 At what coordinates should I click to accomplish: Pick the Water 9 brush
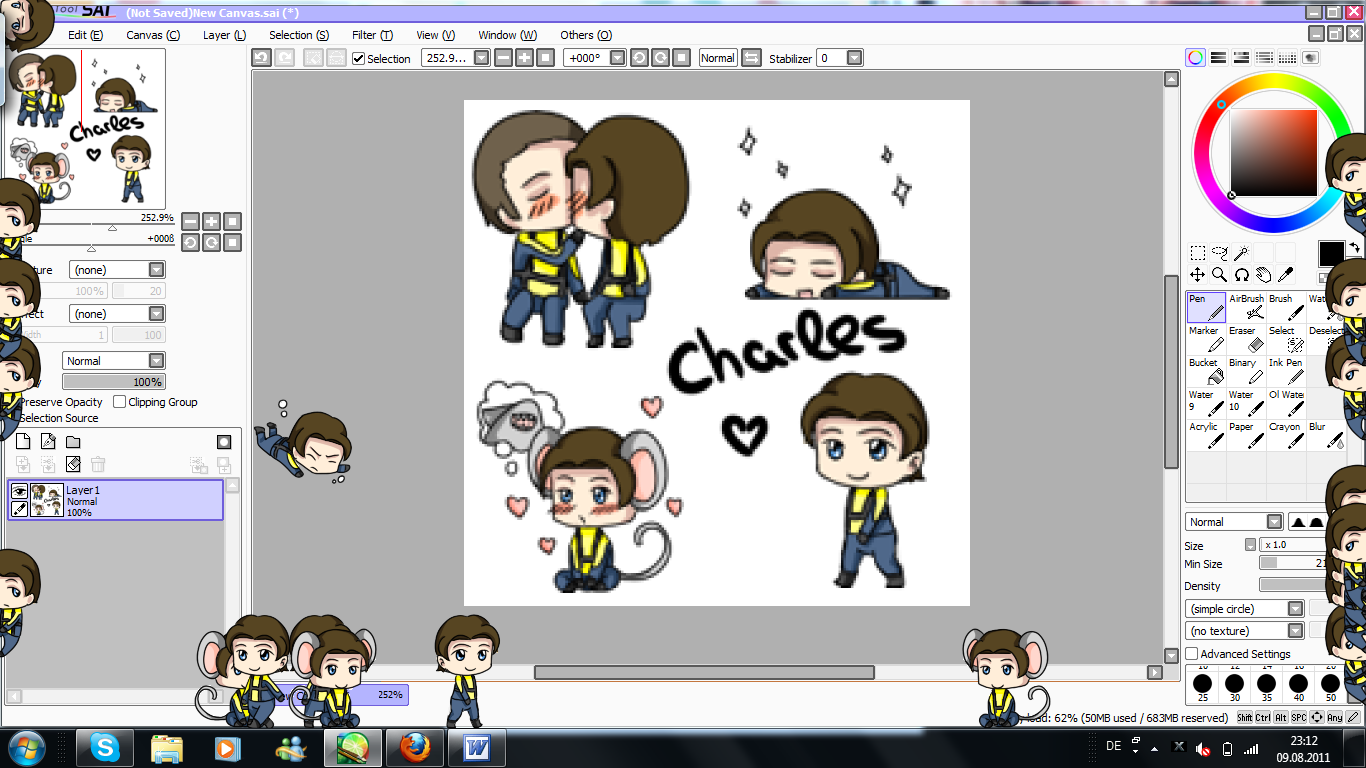[x=1206, y=403]
